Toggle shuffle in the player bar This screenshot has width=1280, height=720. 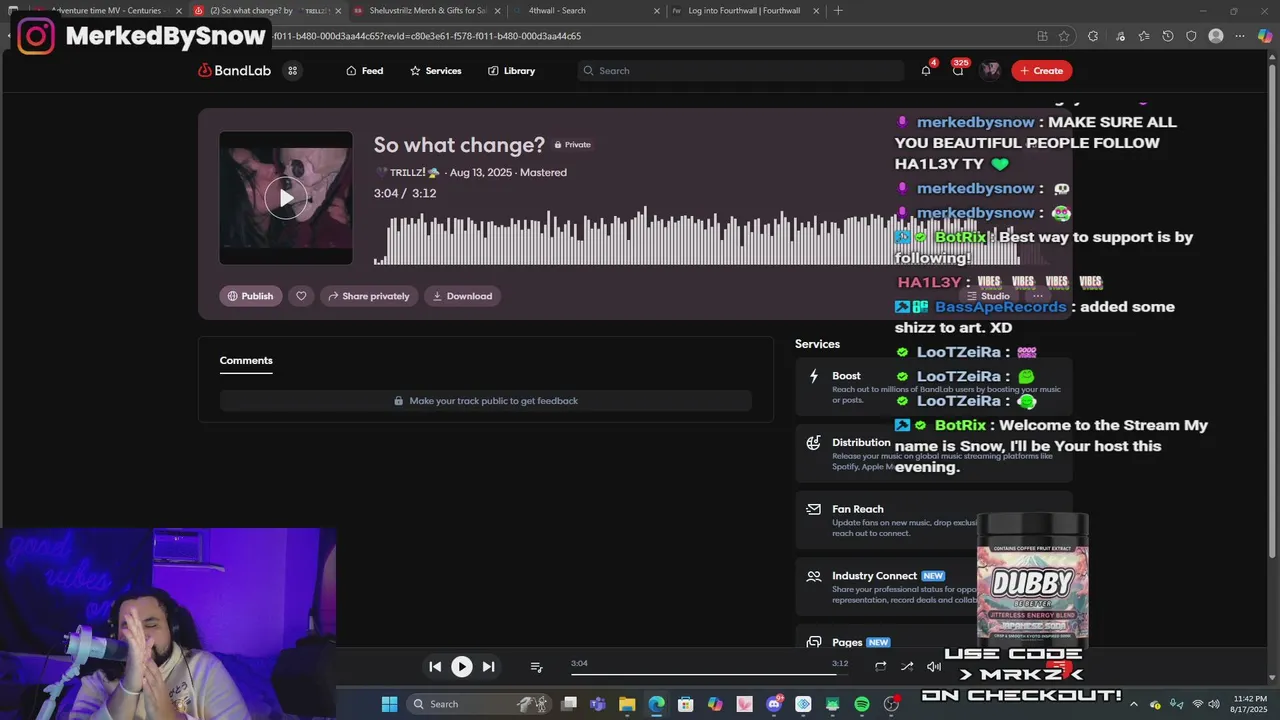click(x=907, y=666)
